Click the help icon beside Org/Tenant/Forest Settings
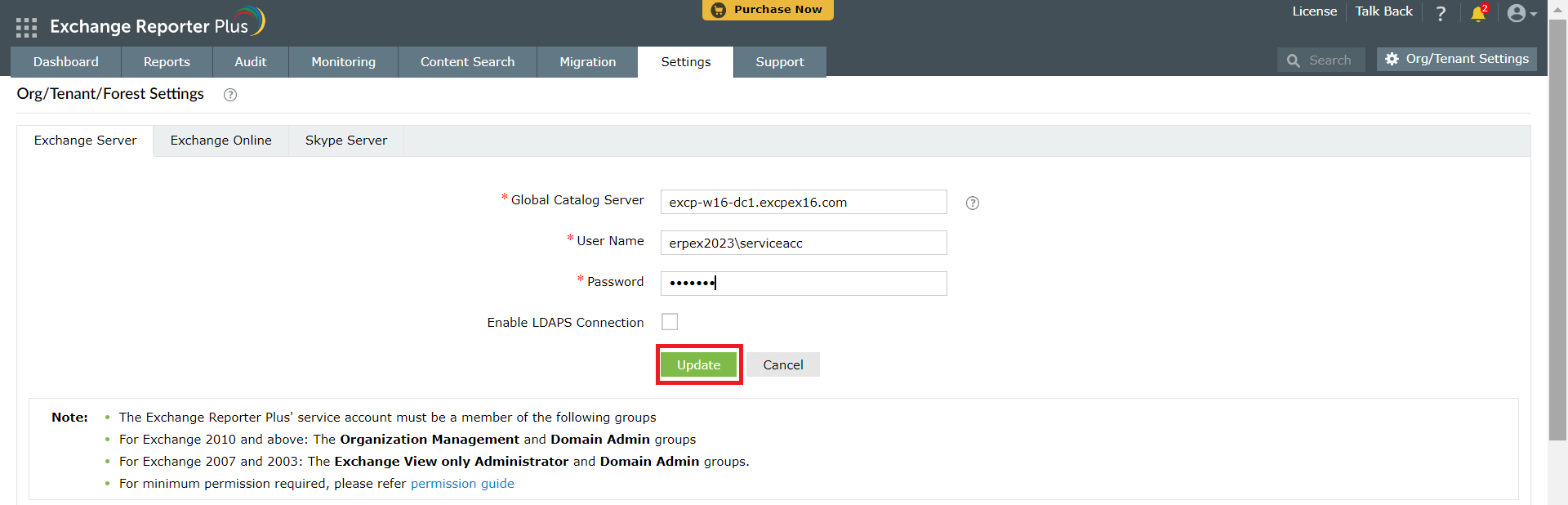This screenshot has height=505, width=1568. [230, 95]
